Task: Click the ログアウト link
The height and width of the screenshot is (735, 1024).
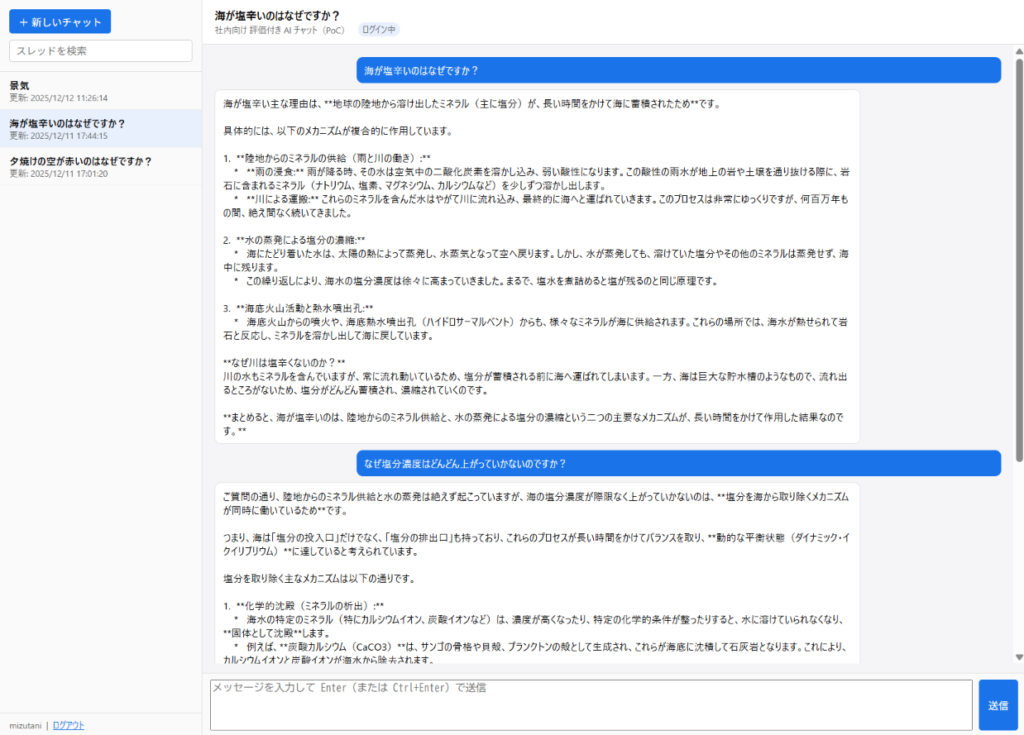Action: pos(68,725)
